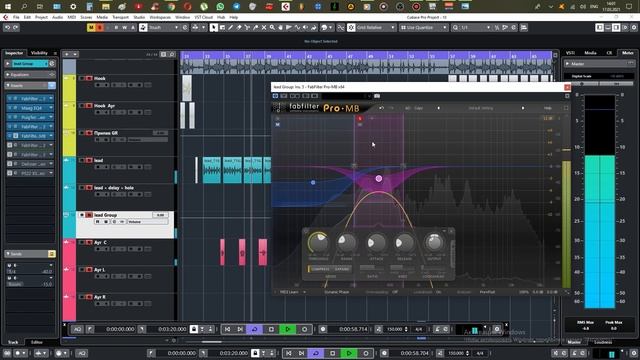Toggle the purple Cycle loop button in transport
Image resolution: width=640 pixels, height=360 pixels.
255,329
